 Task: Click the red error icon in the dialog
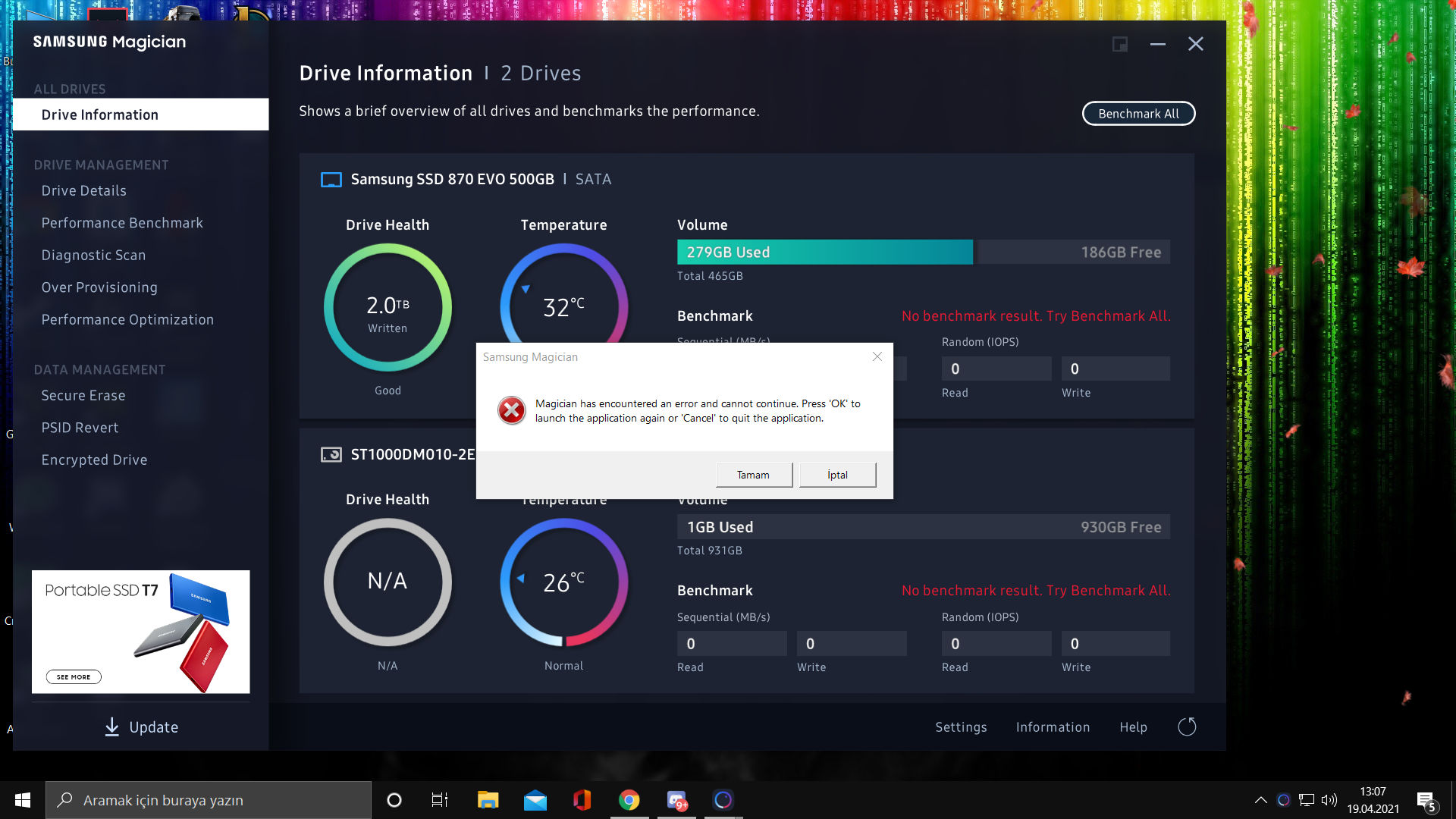512,410
